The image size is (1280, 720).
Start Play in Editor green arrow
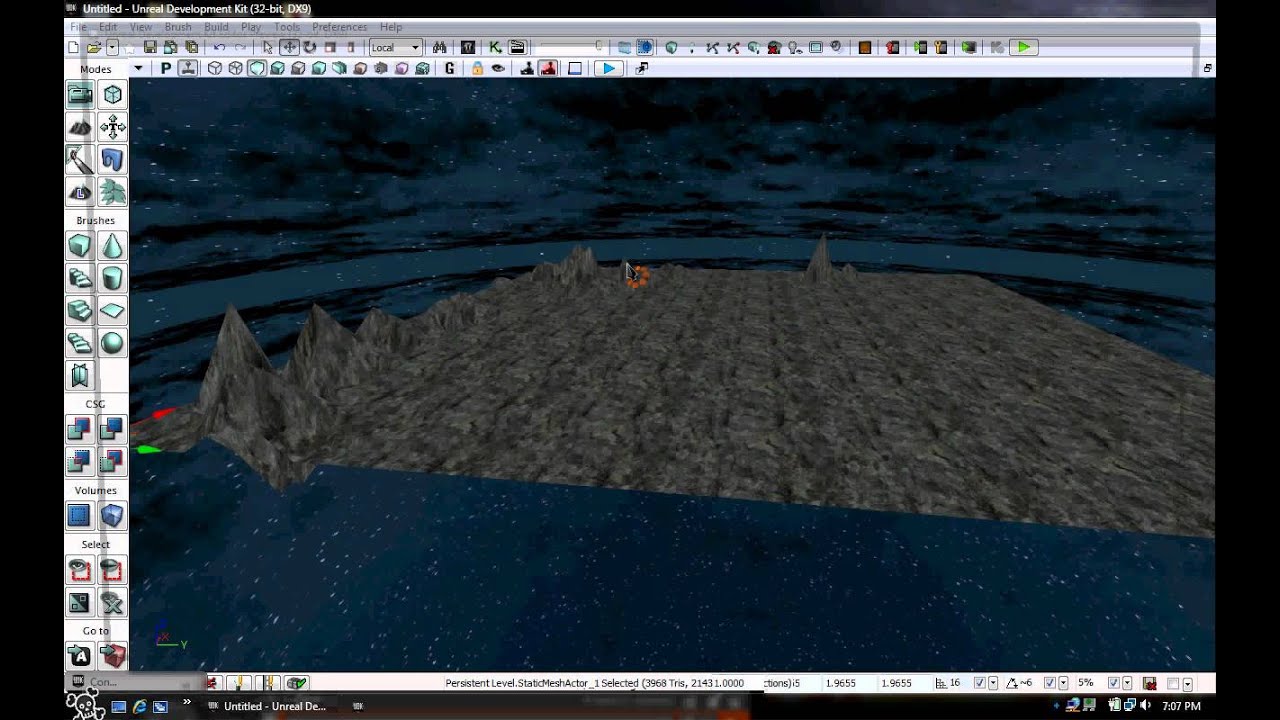click(1023, 47)
